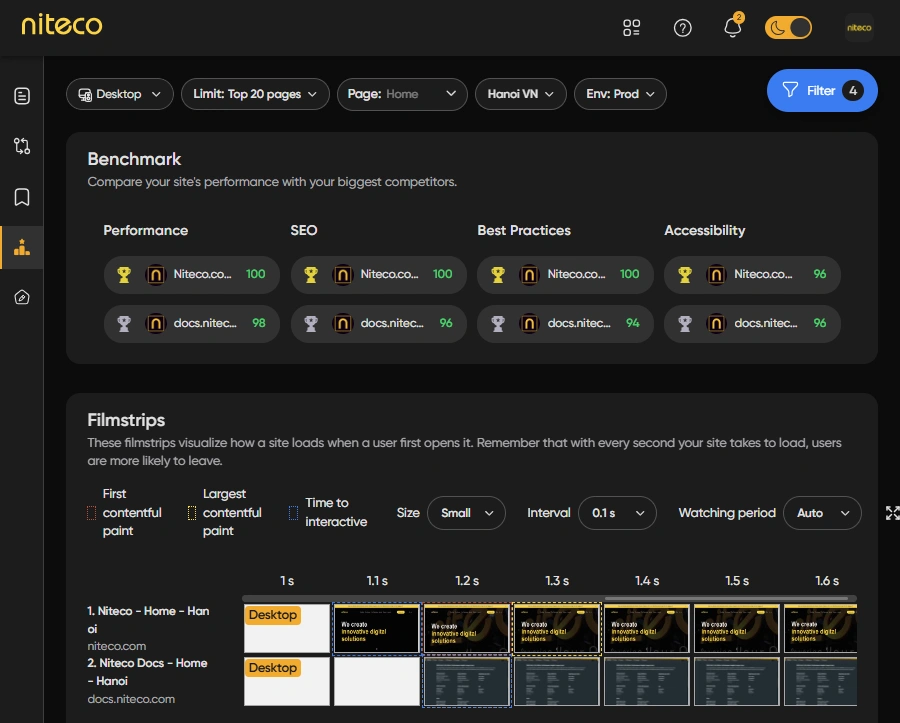Select docs.nitec... 96 SEO card
This screenshot has height=723, width=900.
click(x=379, y=324)
